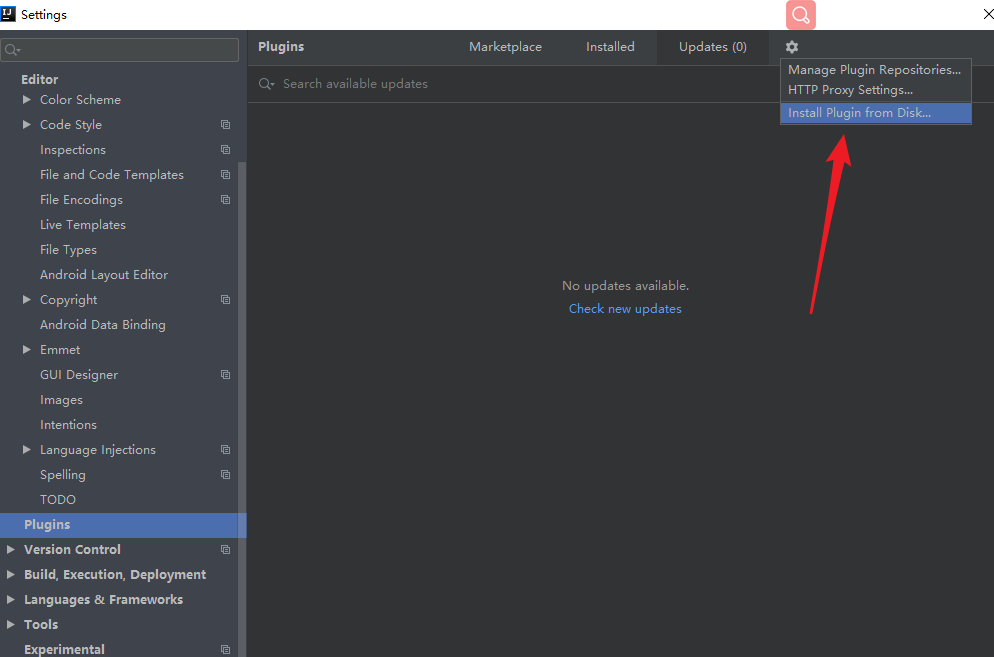Click the pink magnifier search icon

(x=801, y=15)
